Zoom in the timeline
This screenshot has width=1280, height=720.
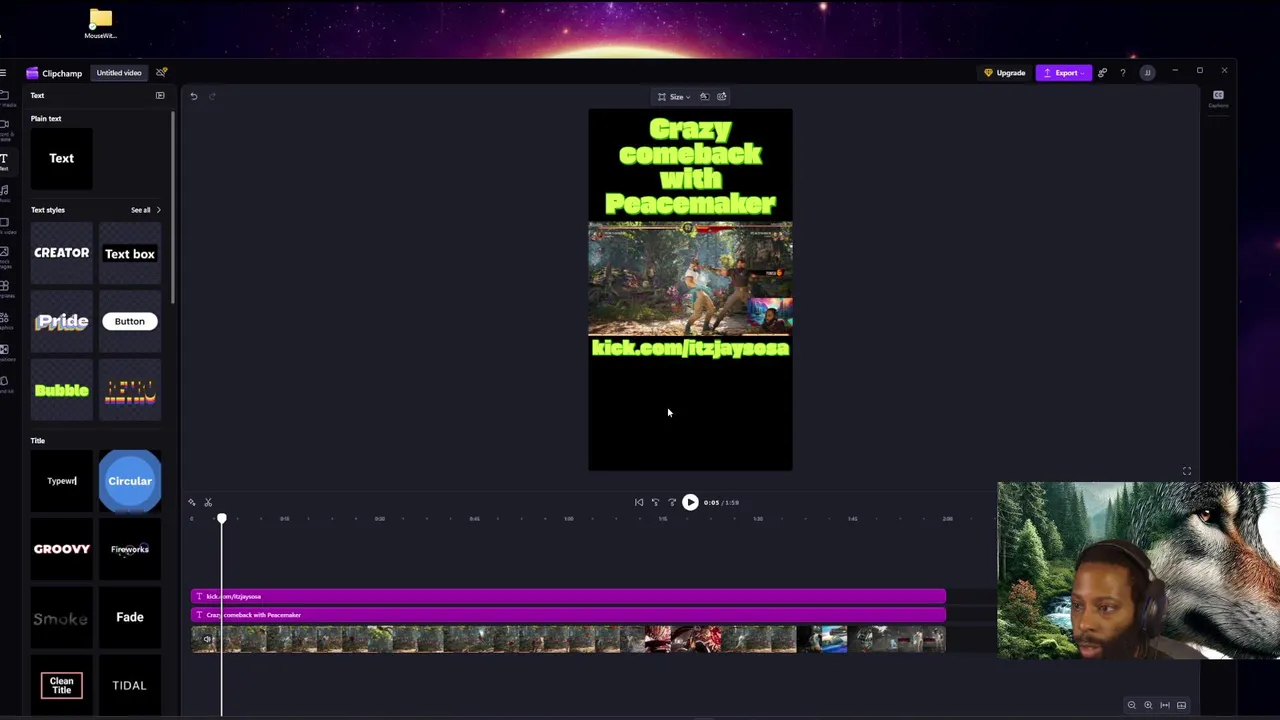pyautogui.click(x=1148, y=705)
